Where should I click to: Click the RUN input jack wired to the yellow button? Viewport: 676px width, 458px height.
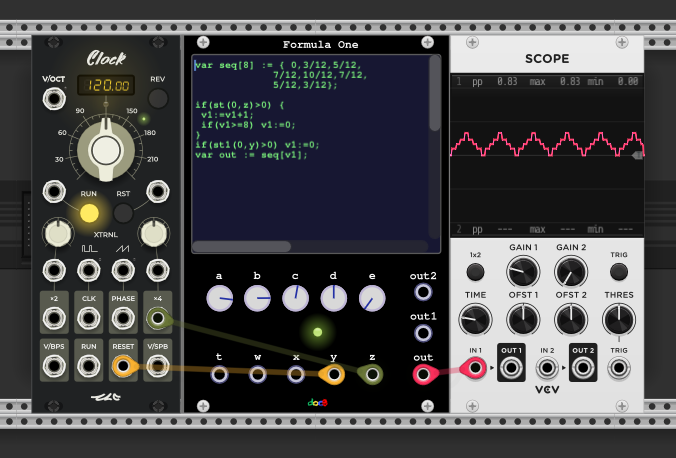[x=54, y=191]
